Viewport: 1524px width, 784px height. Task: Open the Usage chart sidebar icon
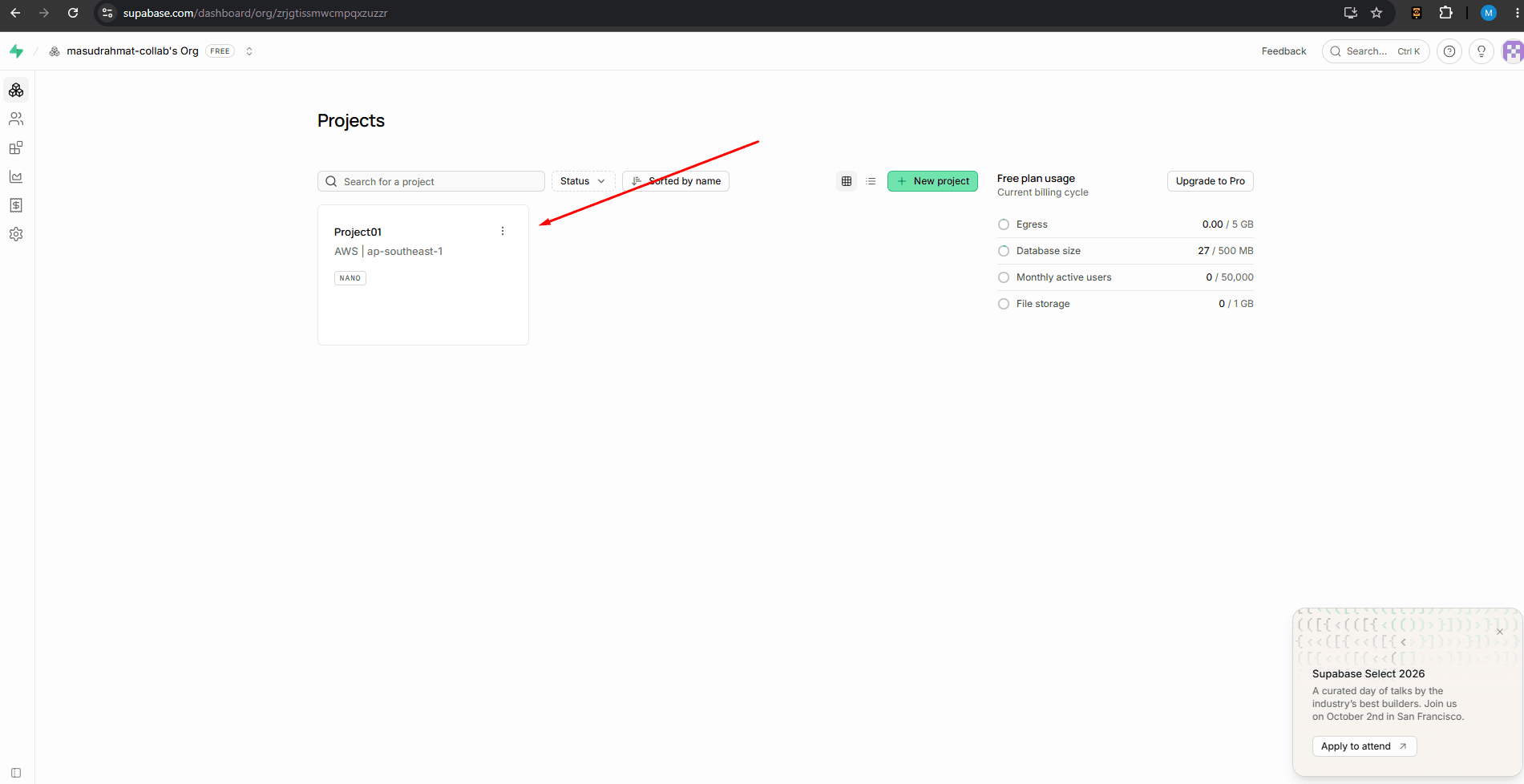(16, 176)
